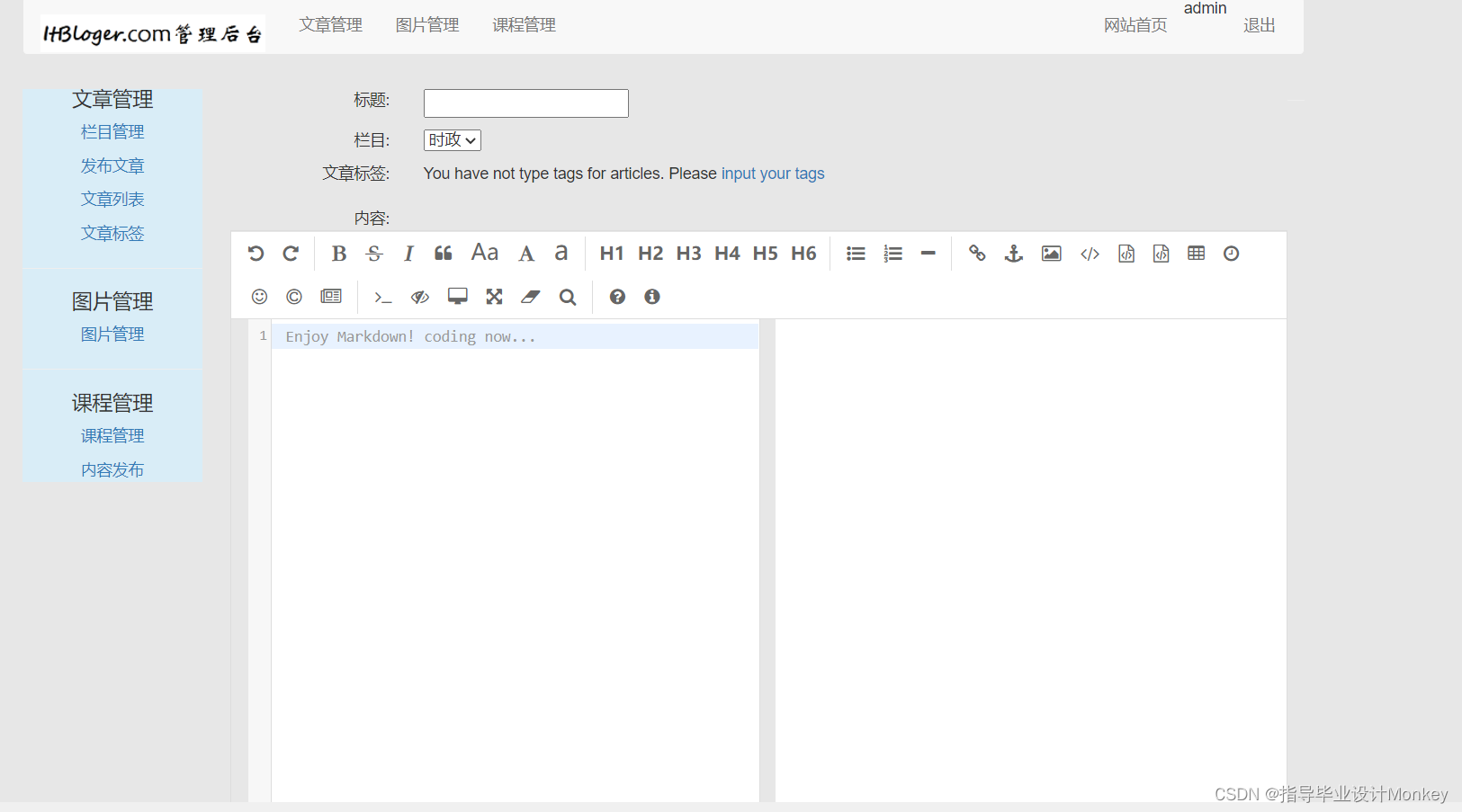This screenshot has height=812, width=1462.
Task: Open 发布文章 in the sidebar
Action: click(112, 165)
